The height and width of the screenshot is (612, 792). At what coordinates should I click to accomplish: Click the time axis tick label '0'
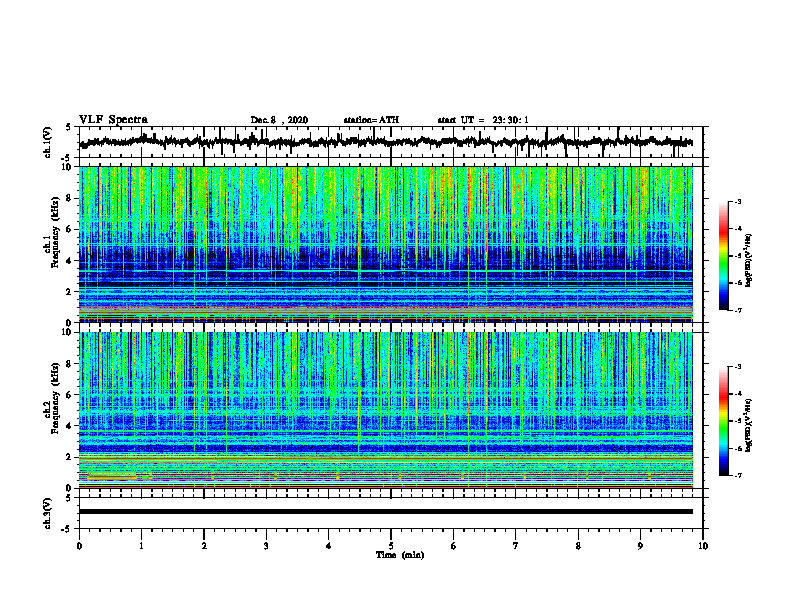79,546
